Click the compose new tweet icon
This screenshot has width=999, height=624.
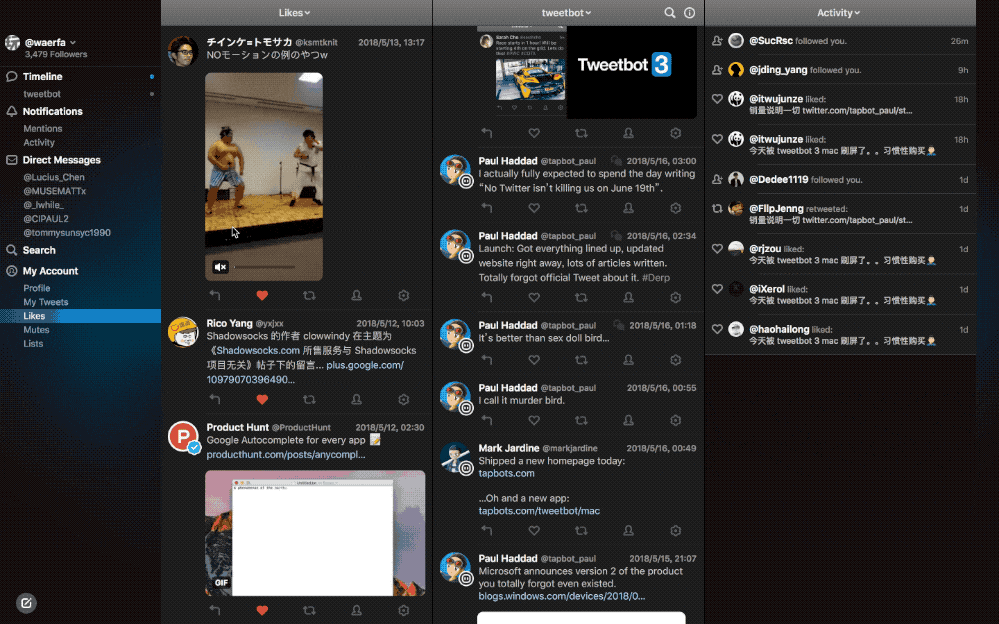point(27,602)
